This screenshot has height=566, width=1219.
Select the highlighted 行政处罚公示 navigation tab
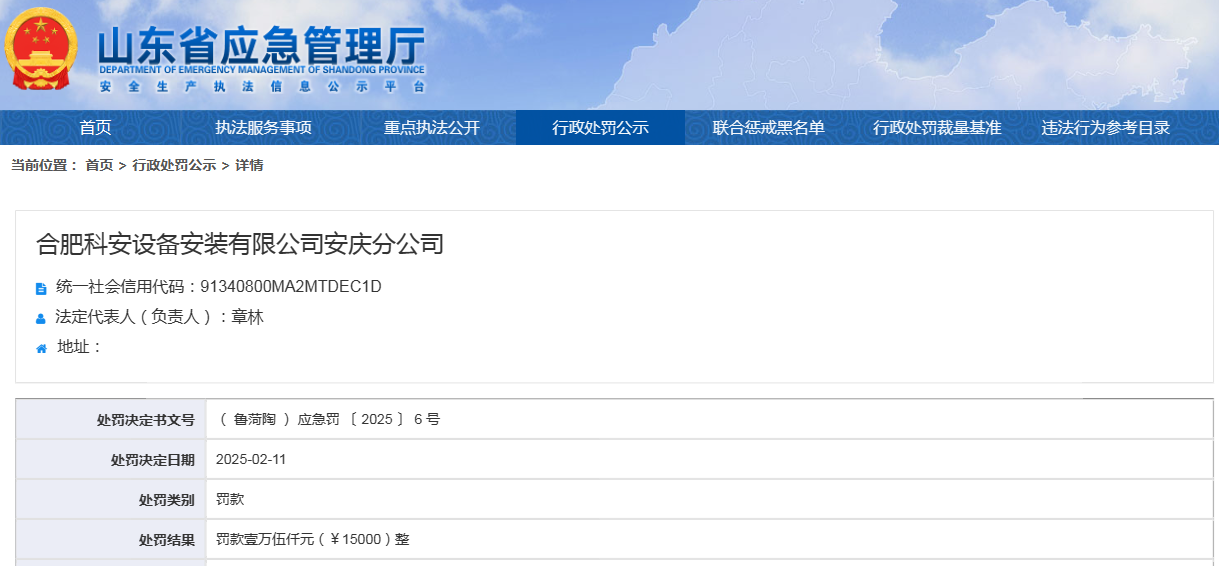(x=600, y=128)
